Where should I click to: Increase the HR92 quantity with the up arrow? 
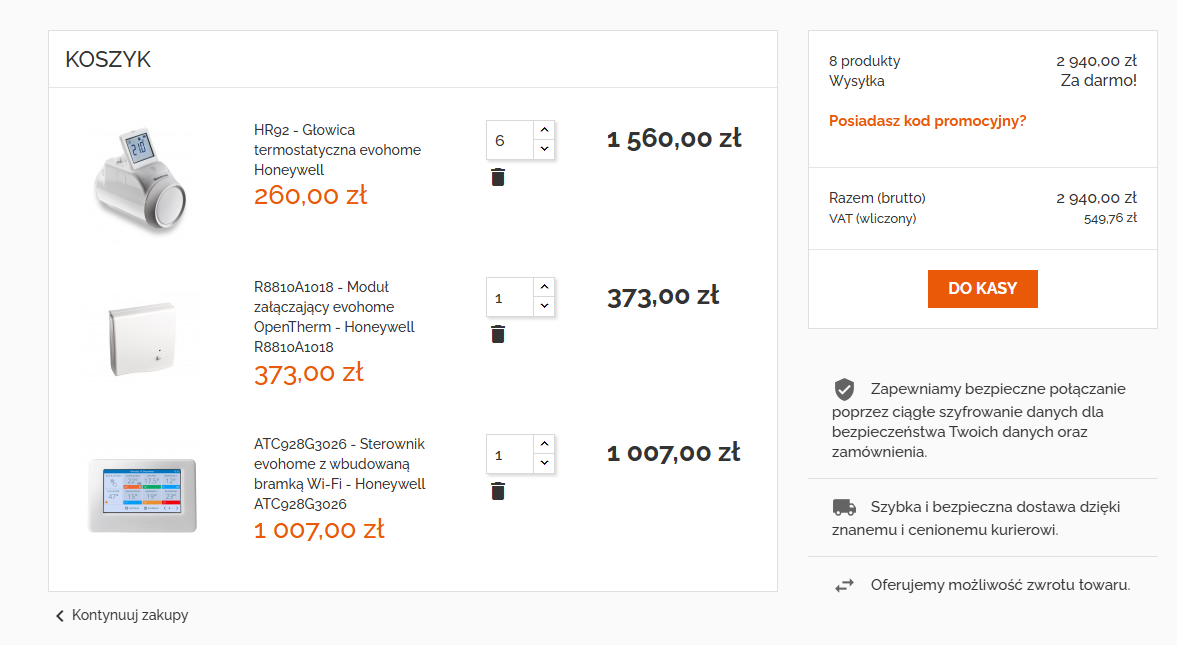[x=544, y=130]
